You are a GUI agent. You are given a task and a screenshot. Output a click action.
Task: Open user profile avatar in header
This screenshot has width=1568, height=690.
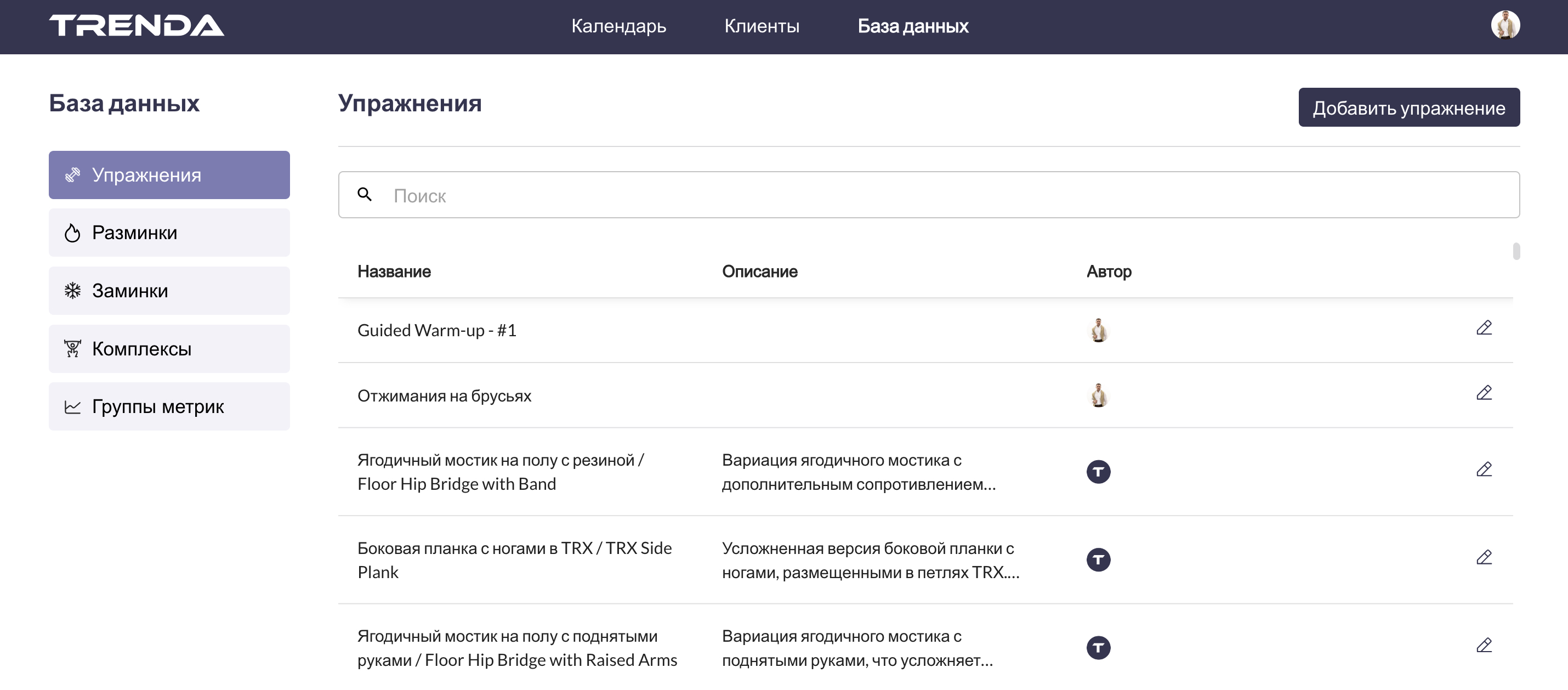pyautogui.click(x=1505, y=26)
